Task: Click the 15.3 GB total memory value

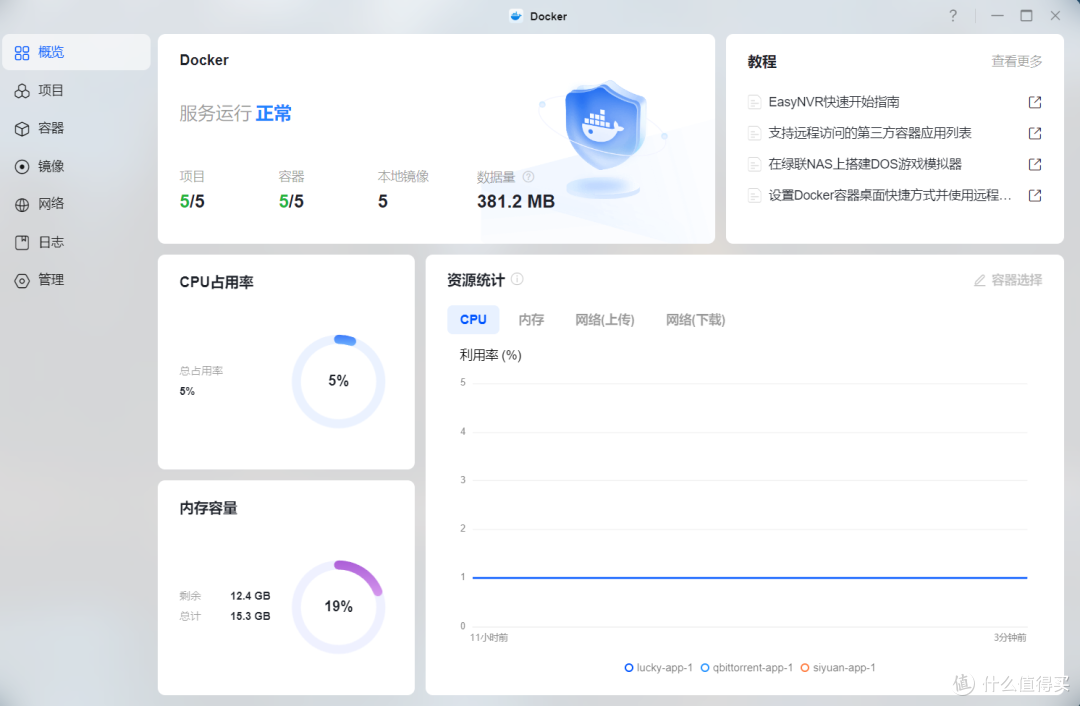Action: [250, 616]
